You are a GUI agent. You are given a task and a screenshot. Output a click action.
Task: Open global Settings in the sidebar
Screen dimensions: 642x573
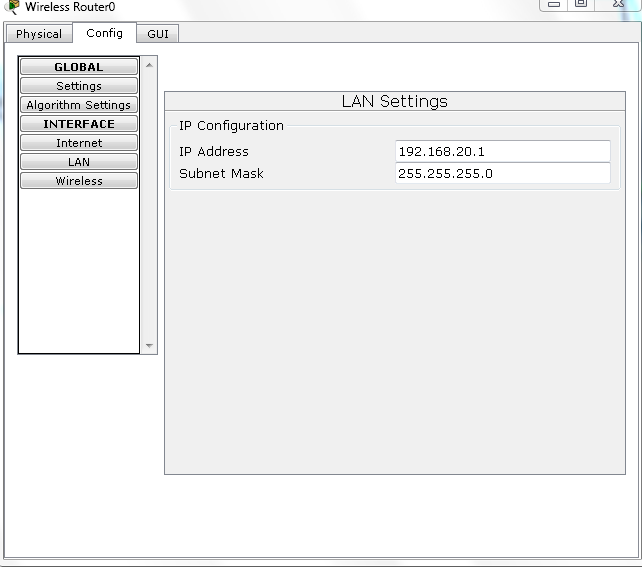(79, 86)
